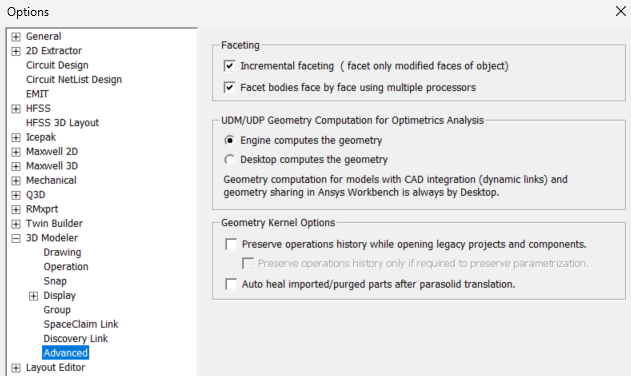Enable Auto heal imported/purged parts checkbox
The height and width of the screenshot is (376, 631).
231,284
